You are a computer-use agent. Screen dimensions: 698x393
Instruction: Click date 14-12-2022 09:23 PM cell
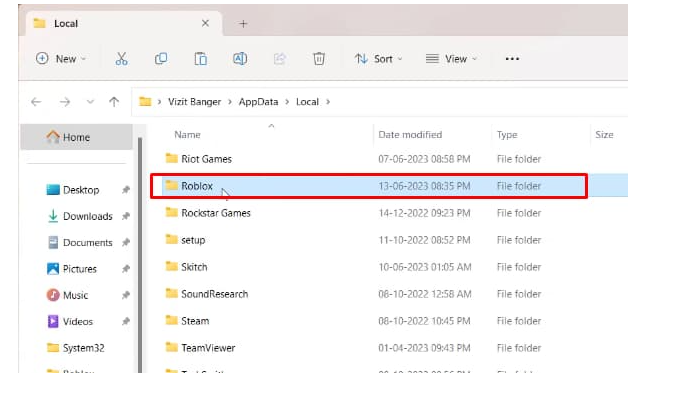[424, 213]
